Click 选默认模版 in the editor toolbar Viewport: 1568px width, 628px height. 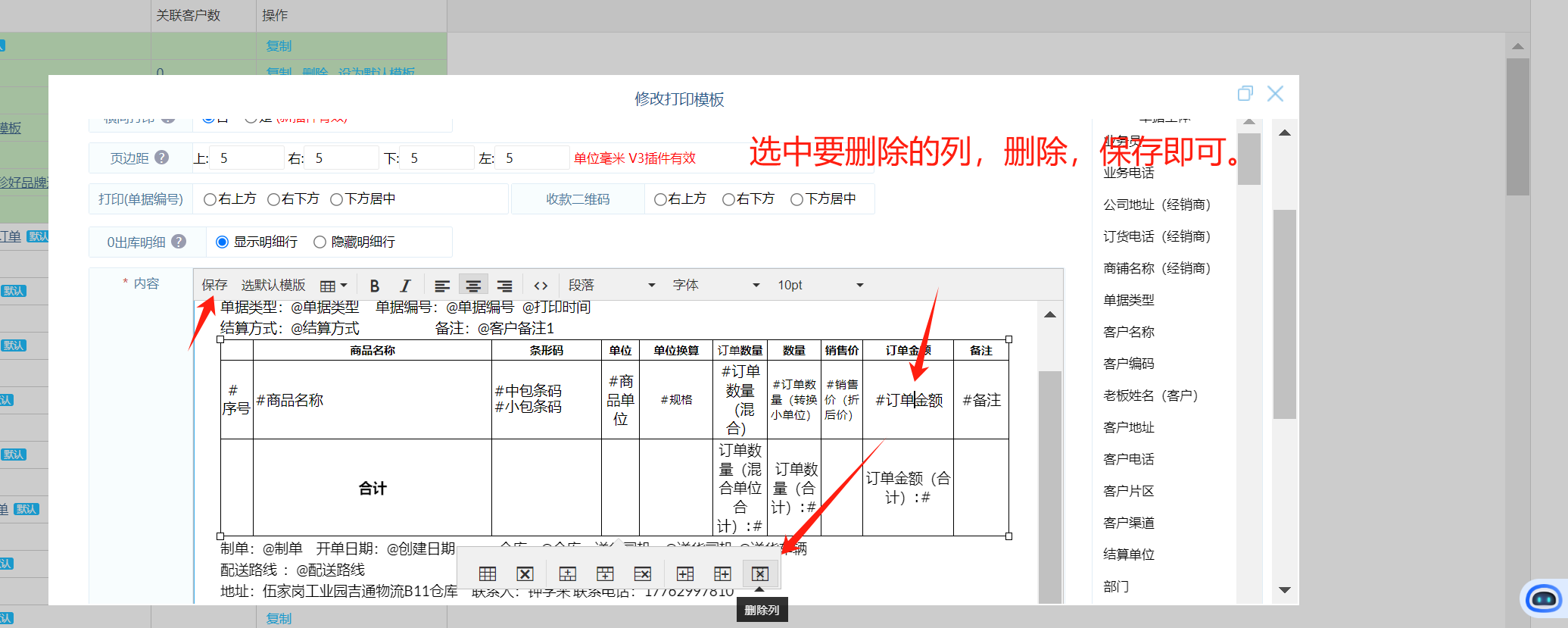pyautogui.click(x=273, y=286)
